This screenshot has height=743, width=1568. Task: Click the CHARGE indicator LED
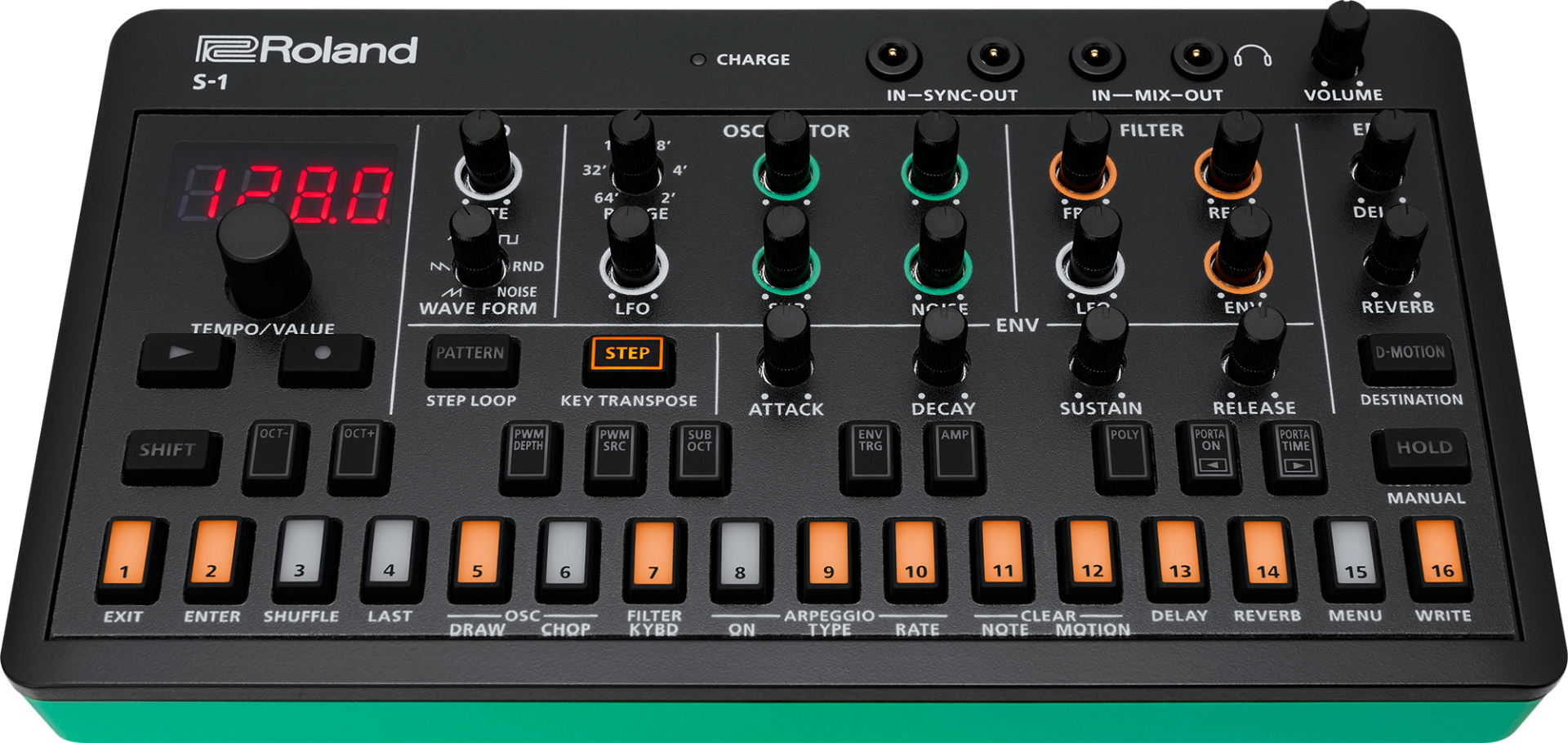tap(697, 60)
